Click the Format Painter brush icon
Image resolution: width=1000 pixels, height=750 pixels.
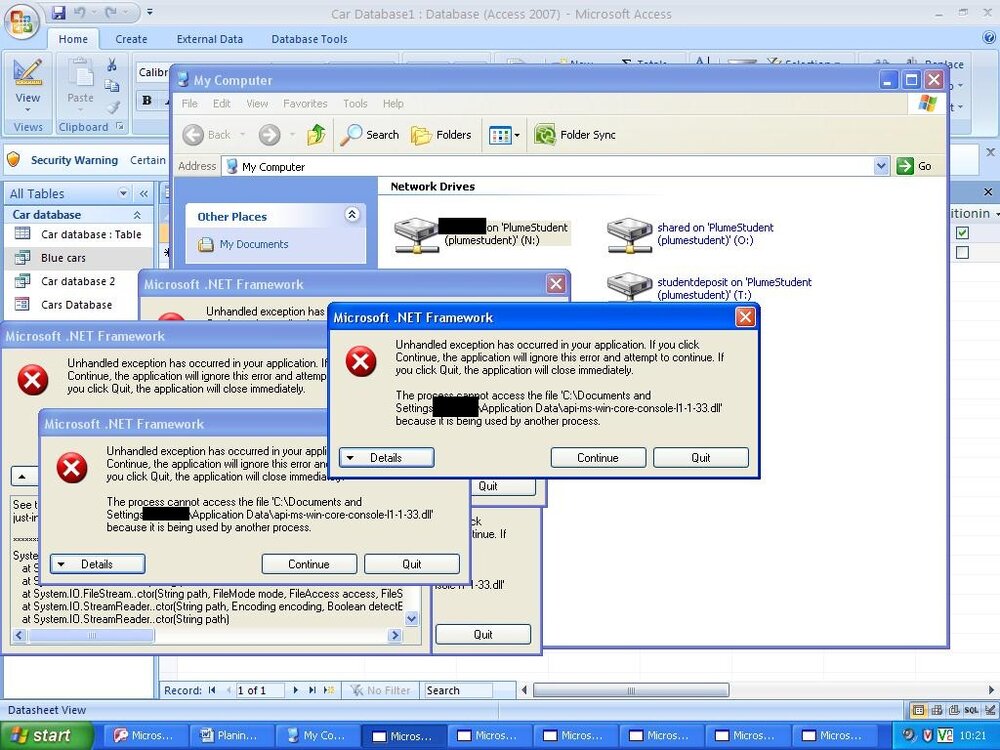pos(113,107)
